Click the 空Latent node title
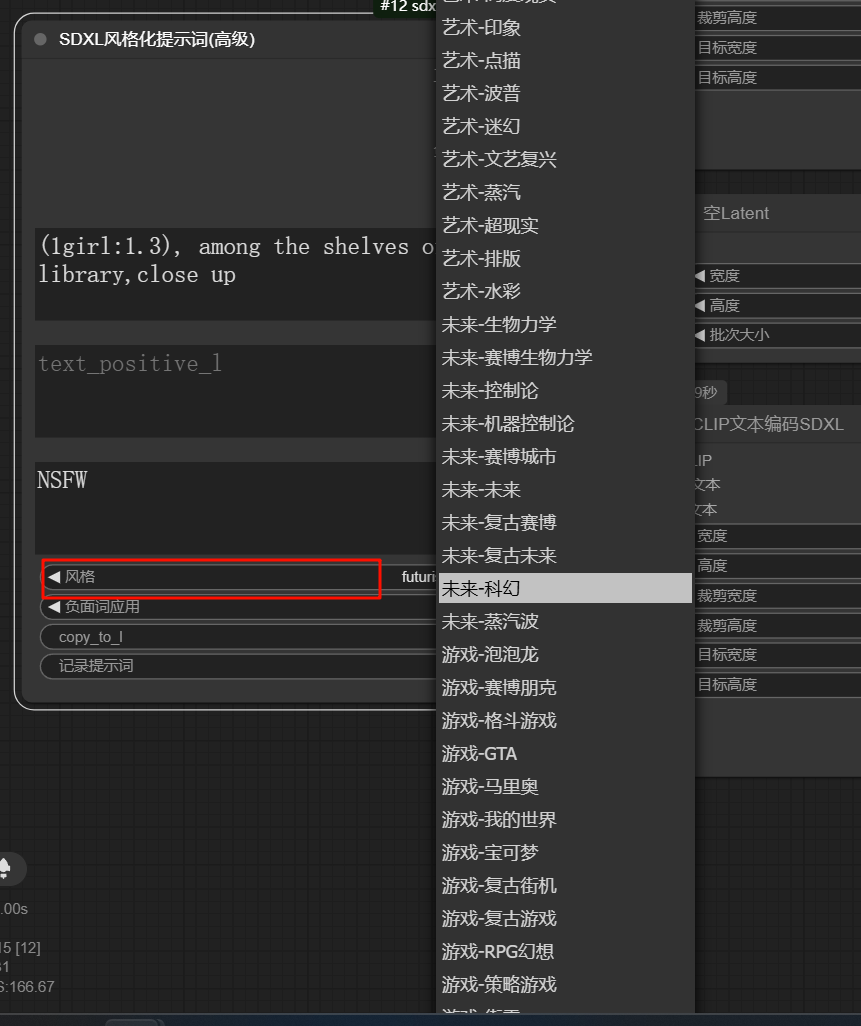 (x=736, y=213)
